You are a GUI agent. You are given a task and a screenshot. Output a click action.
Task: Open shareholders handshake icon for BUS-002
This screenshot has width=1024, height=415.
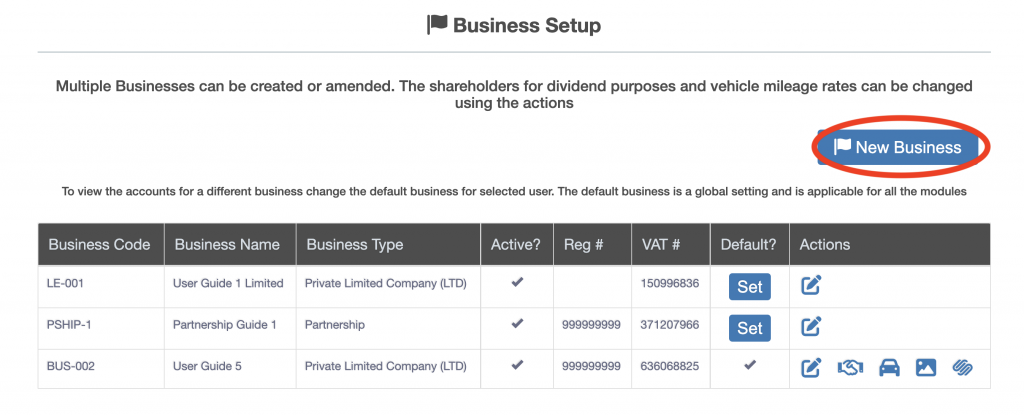click(x=850, y=367)
